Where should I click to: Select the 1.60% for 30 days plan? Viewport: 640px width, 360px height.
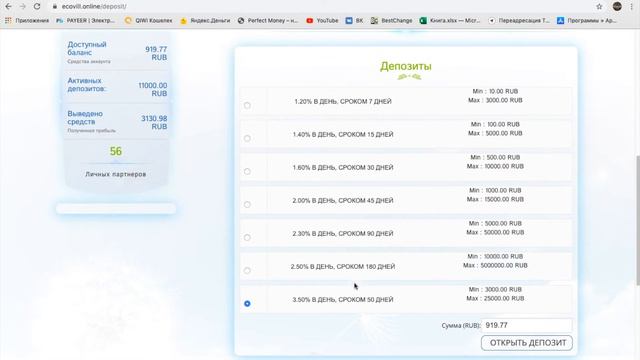(247, 171)
